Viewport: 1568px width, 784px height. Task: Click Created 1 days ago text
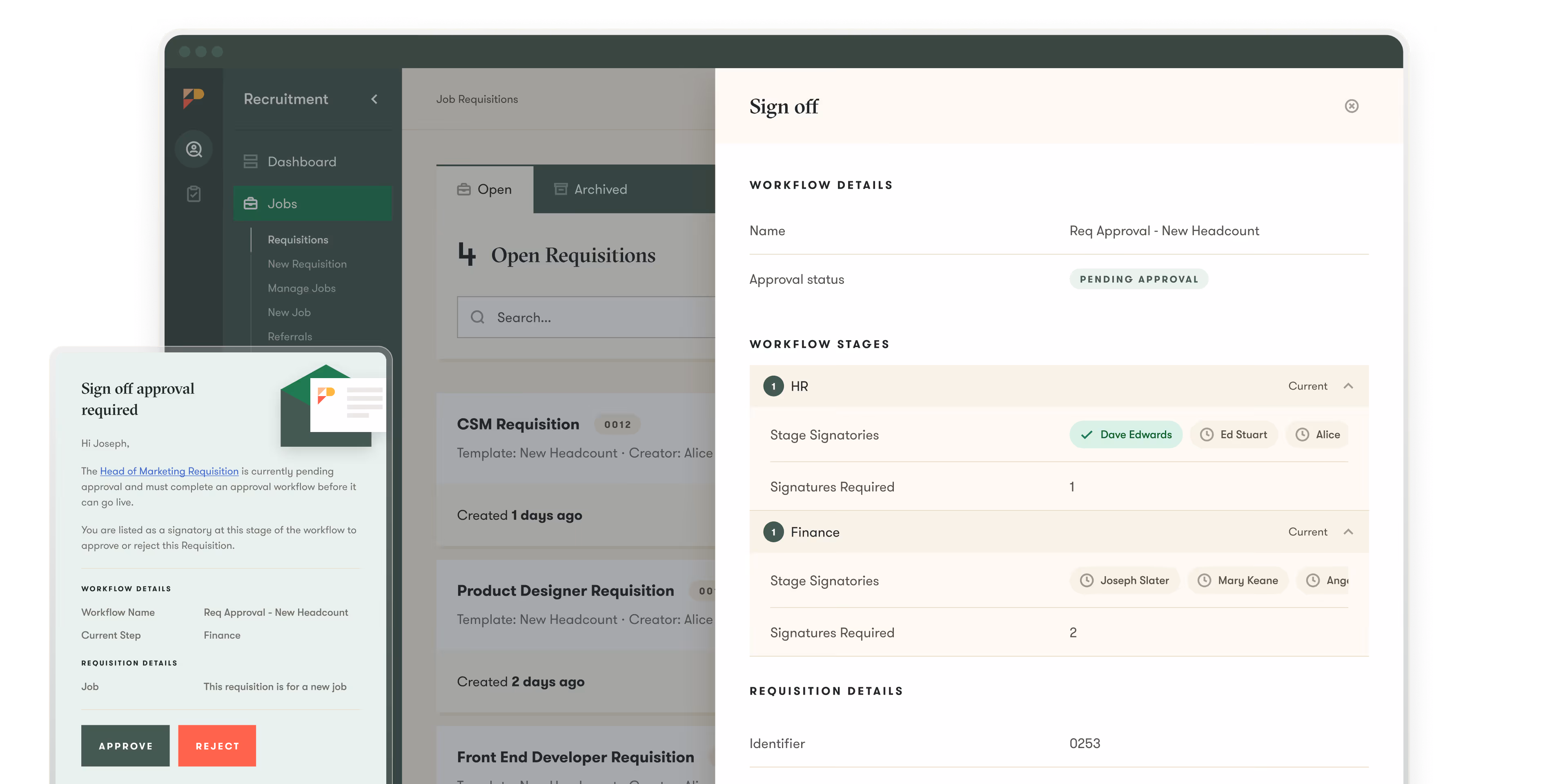519,515
